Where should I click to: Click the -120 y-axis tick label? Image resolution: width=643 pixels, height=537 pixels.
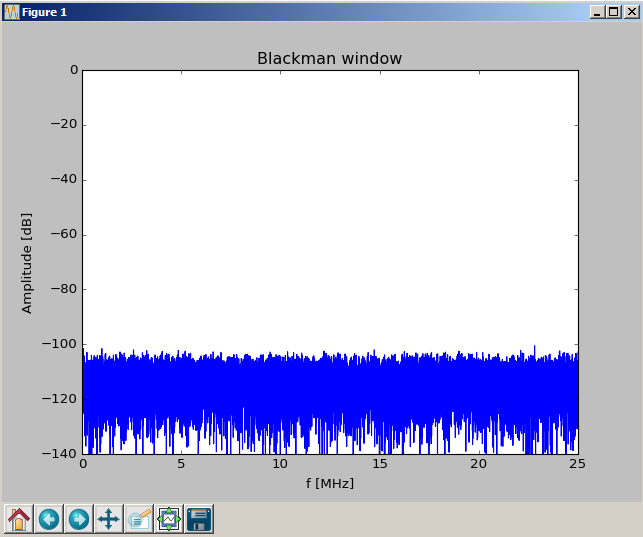click(59, 398)
